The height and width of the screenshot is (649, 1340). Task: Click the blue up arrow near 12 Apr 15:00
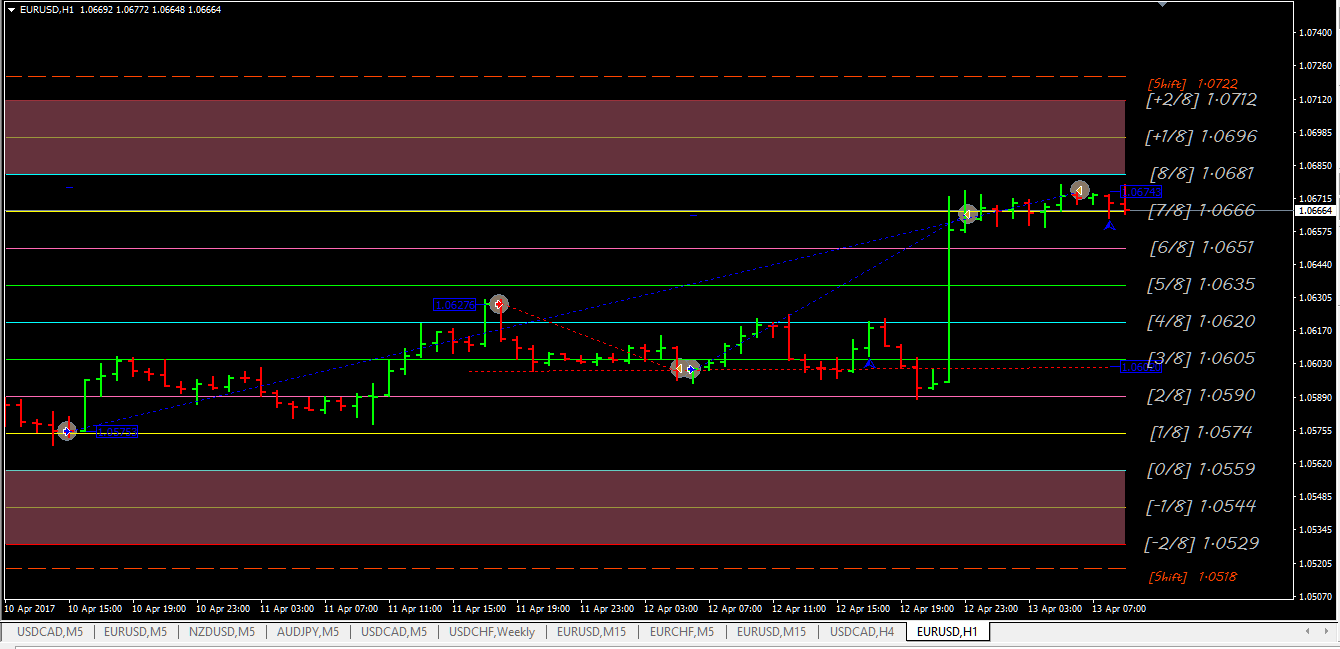tap(869, 363)
